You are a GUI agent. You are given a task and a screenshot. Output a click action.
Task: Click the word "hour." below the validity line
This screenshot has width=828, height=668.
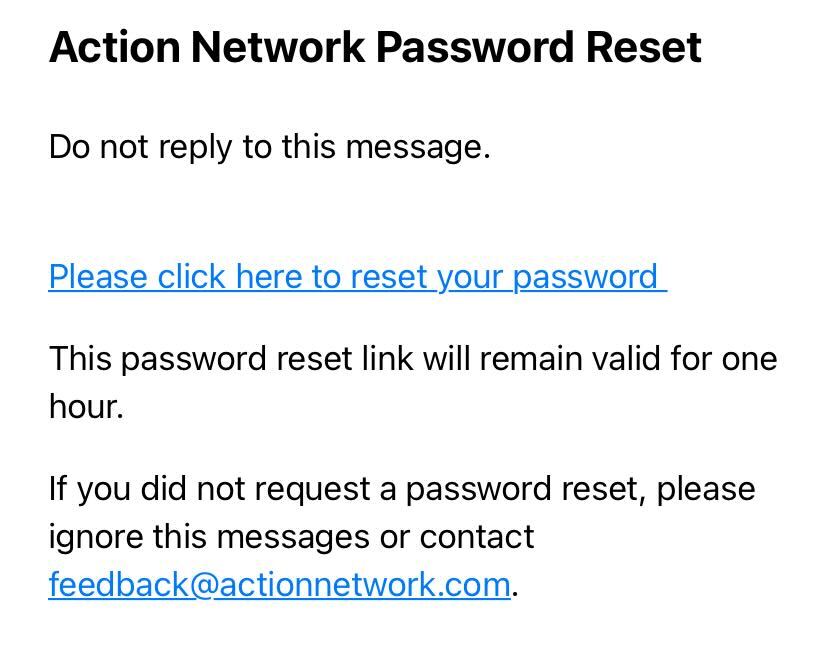click(x=86, y=407)
